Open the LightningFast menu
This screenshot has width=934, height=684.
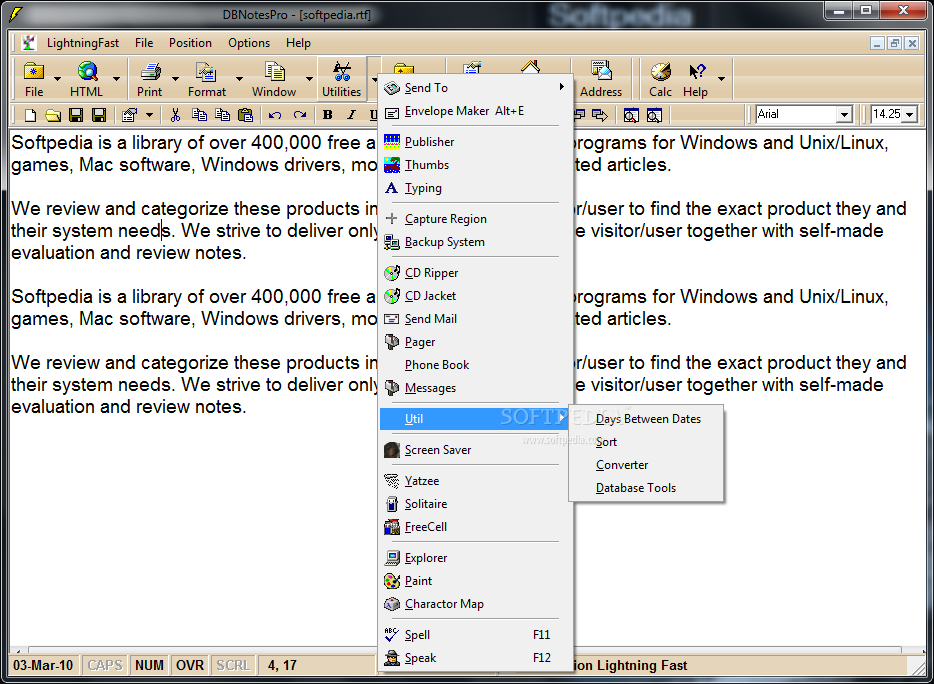(x=83, y=43)
